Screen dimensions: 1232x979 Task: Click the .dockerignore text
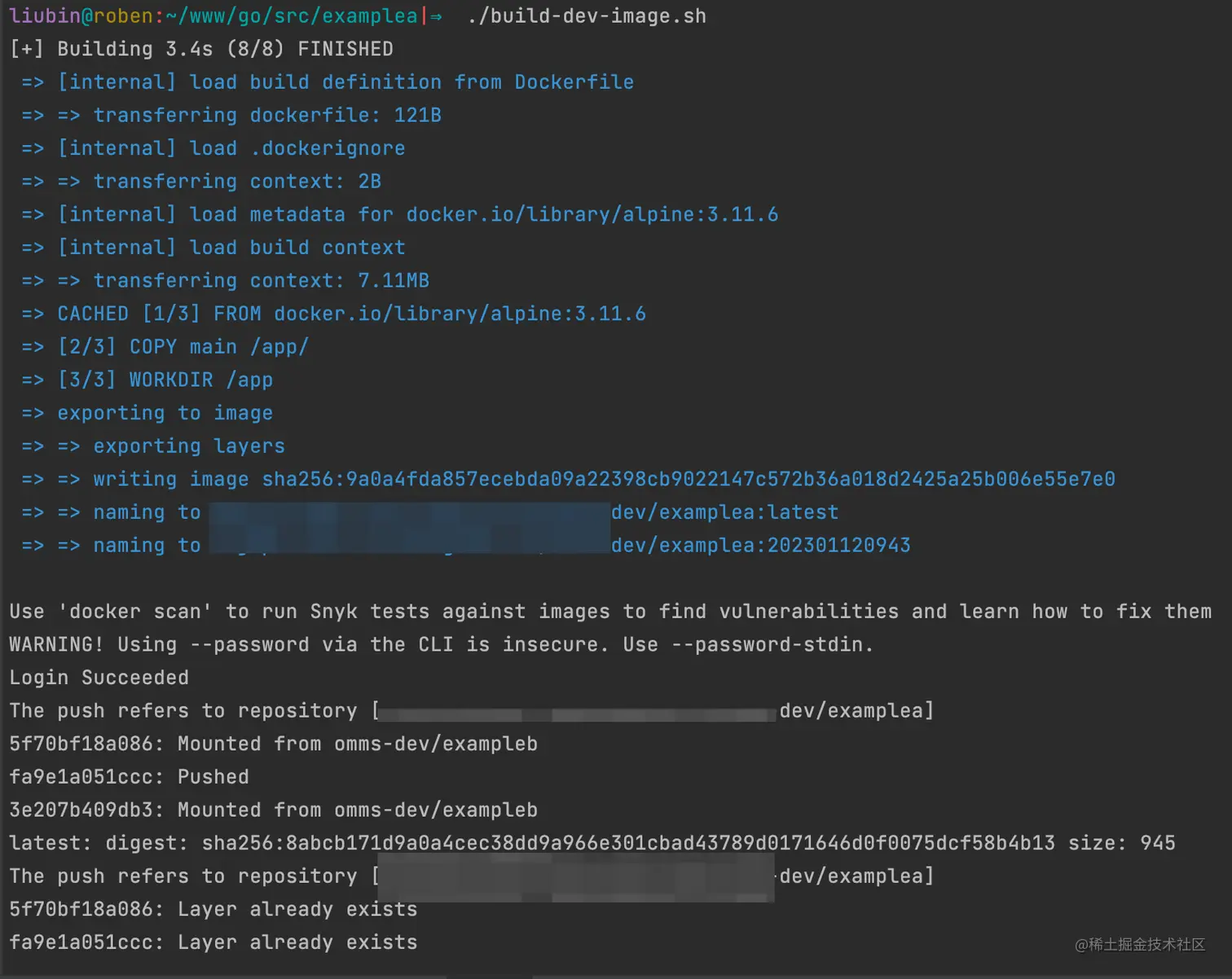point(328,148)
